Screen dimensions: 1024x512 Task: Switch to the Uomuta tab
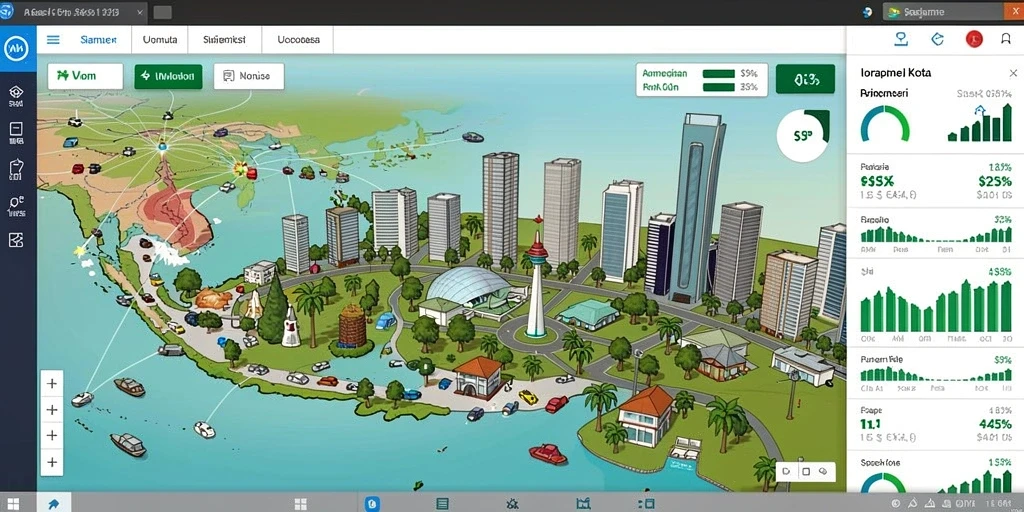(x=159, y=40)
